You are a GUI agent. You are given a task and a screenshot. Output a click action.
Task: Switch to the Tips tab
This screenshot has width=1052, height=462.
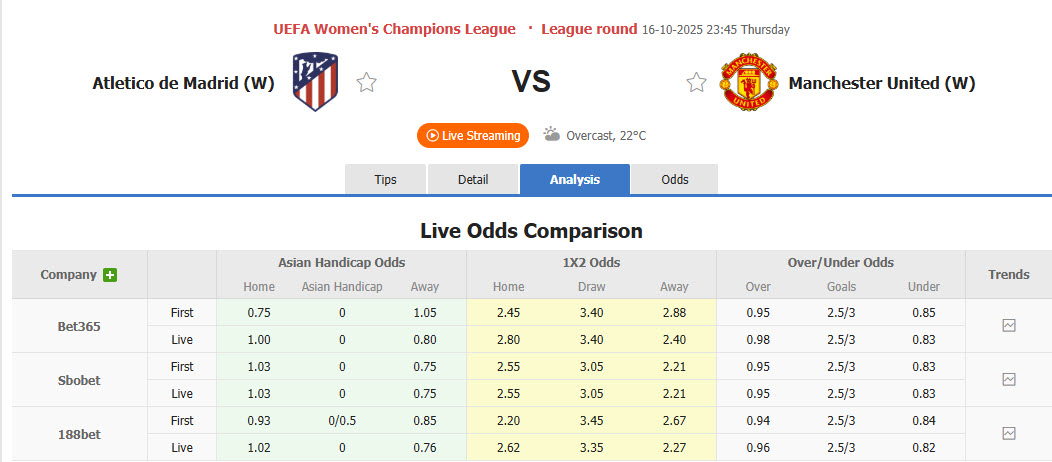coord(385,180)
